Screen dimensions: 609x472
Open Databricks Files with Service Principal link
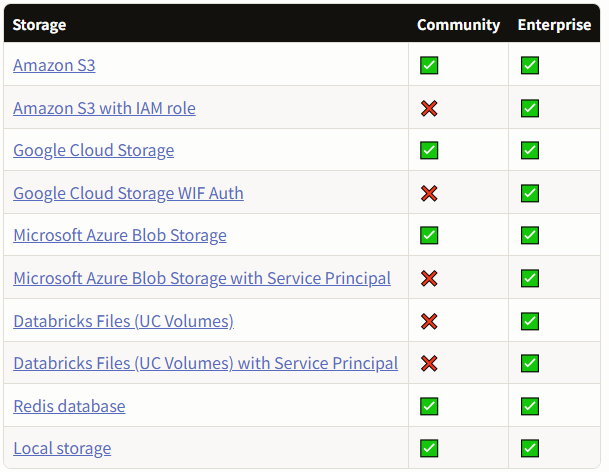[x=205, y=363]
